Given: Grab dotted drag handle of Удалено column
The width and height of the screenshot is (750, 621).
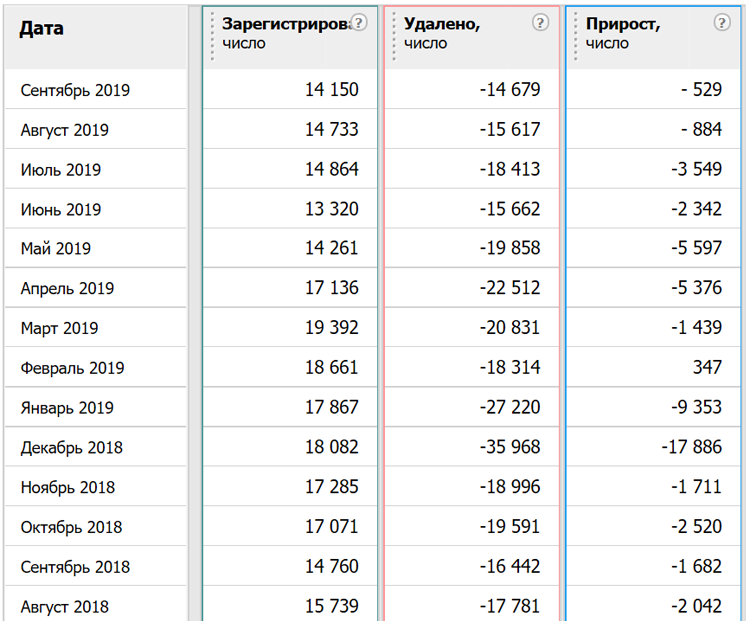Looking at the screenshot, I should point(394,37).
